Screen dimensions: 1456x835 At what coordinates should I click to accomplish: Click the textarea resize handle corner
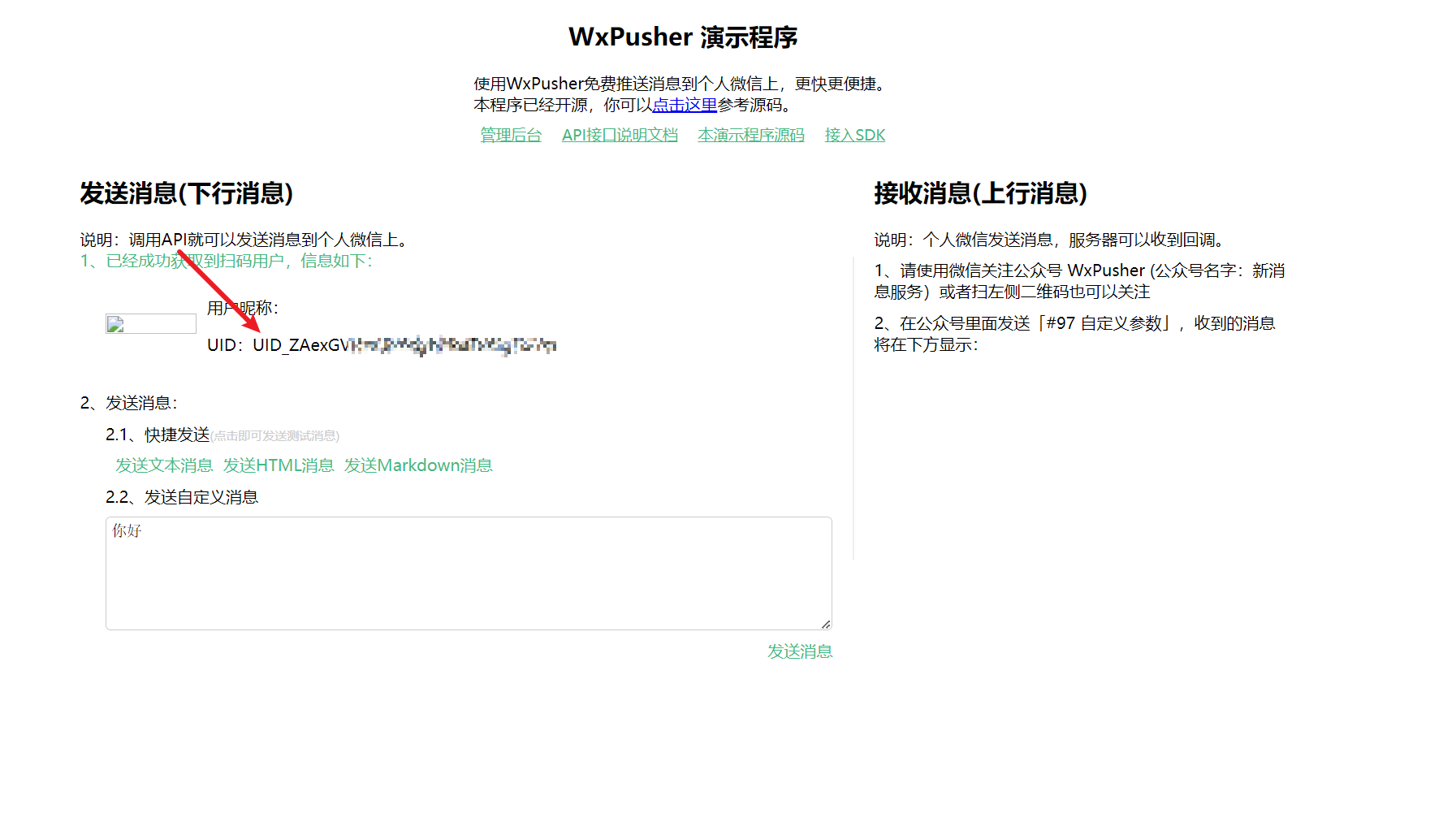click(x=826, y=624)
